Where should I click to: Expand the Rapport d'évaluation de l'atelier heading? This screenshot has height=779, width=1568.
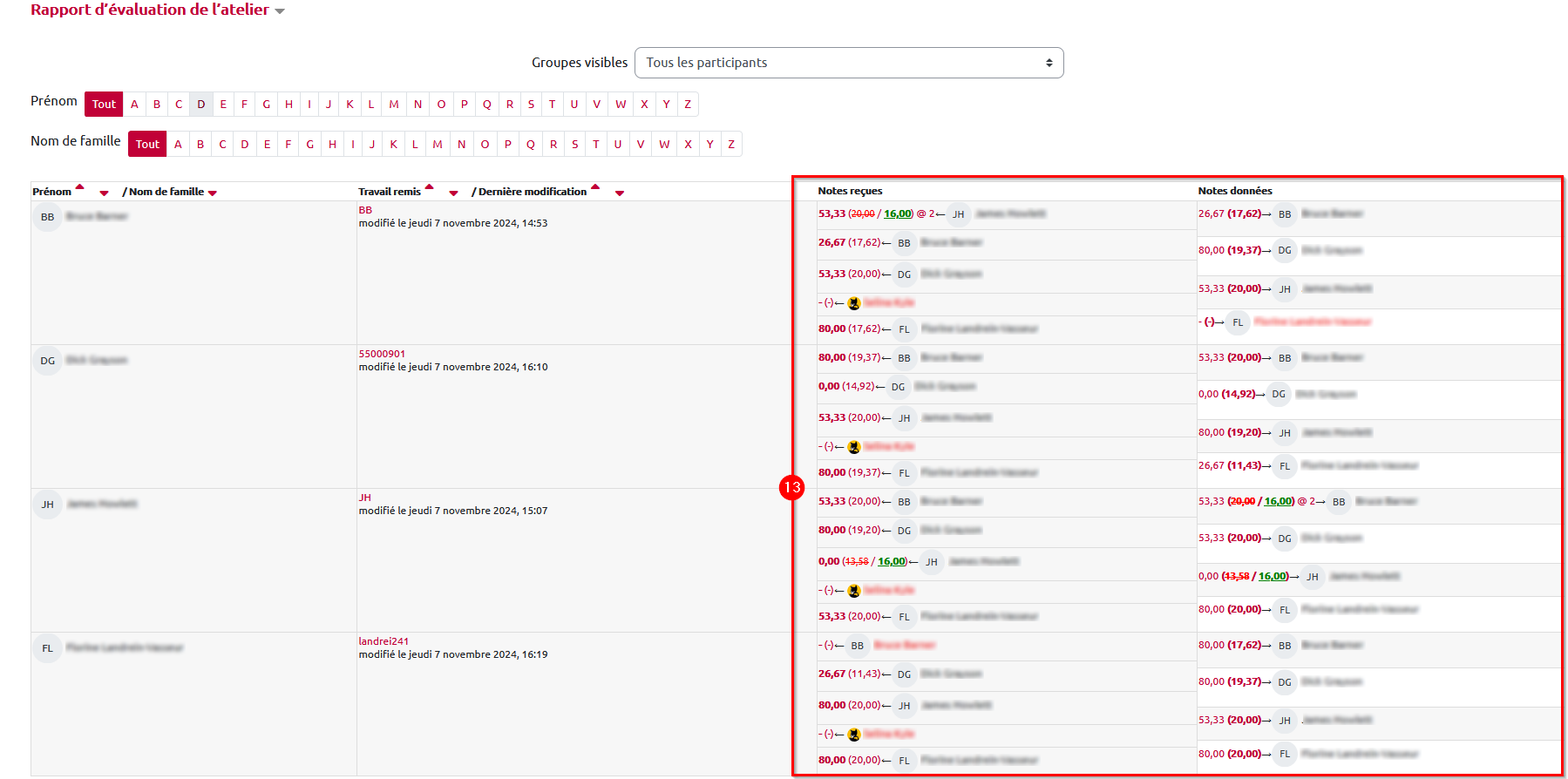tap(280, 11)
